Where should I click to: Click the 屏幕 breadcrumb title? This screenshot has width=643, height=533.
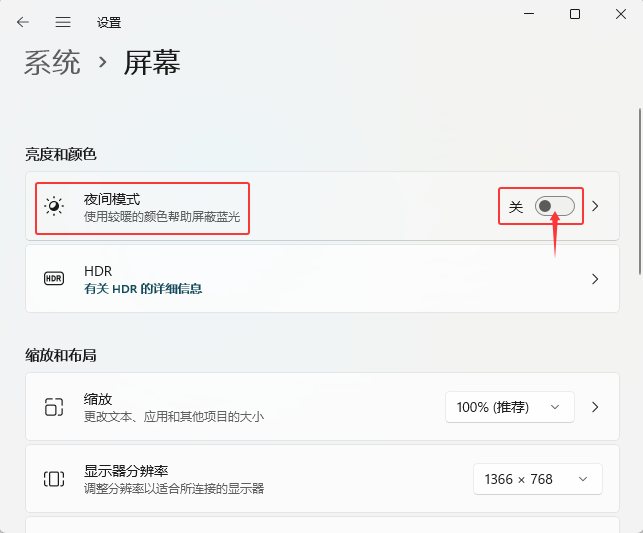[152, 63]
